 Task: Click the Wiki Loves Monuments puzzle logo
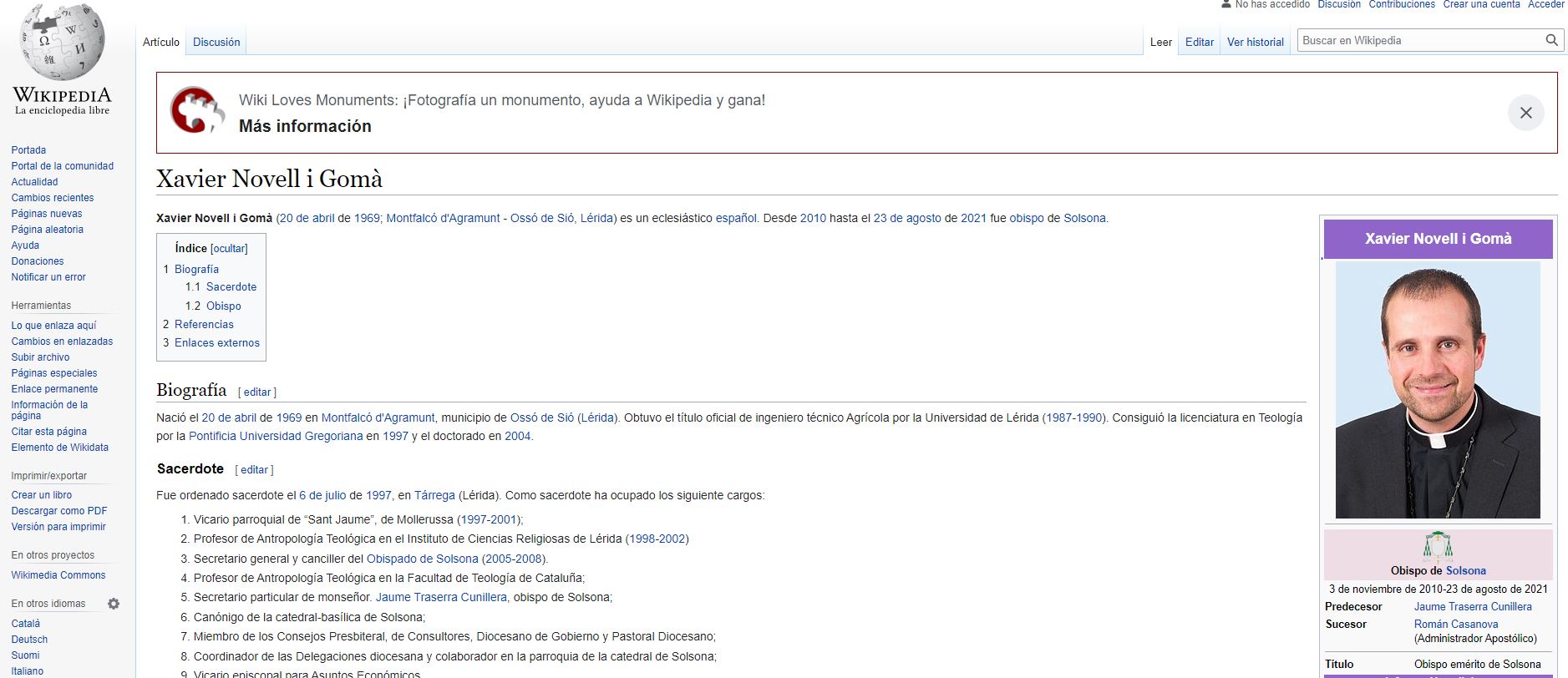pos(197,111)
